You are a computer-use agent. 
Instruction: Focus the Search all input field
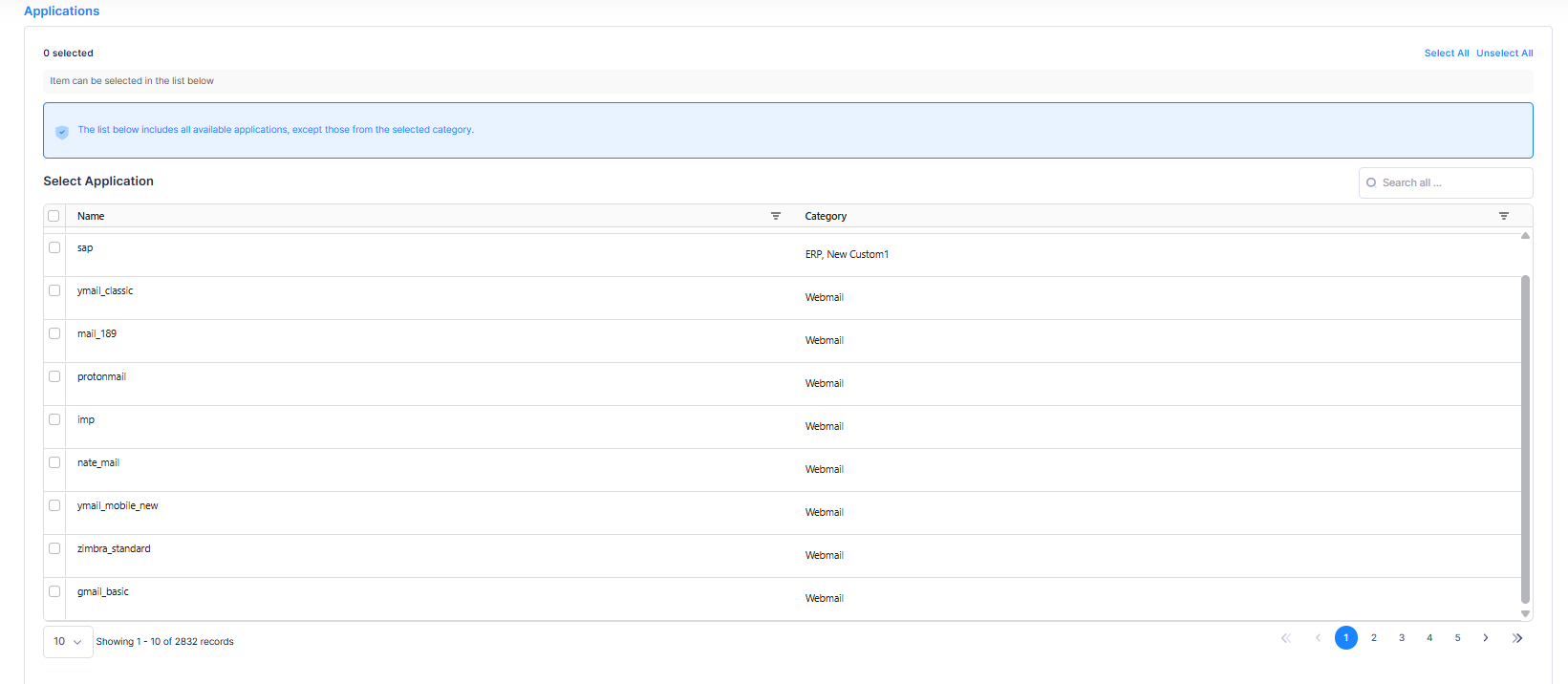coord(1452,182)
